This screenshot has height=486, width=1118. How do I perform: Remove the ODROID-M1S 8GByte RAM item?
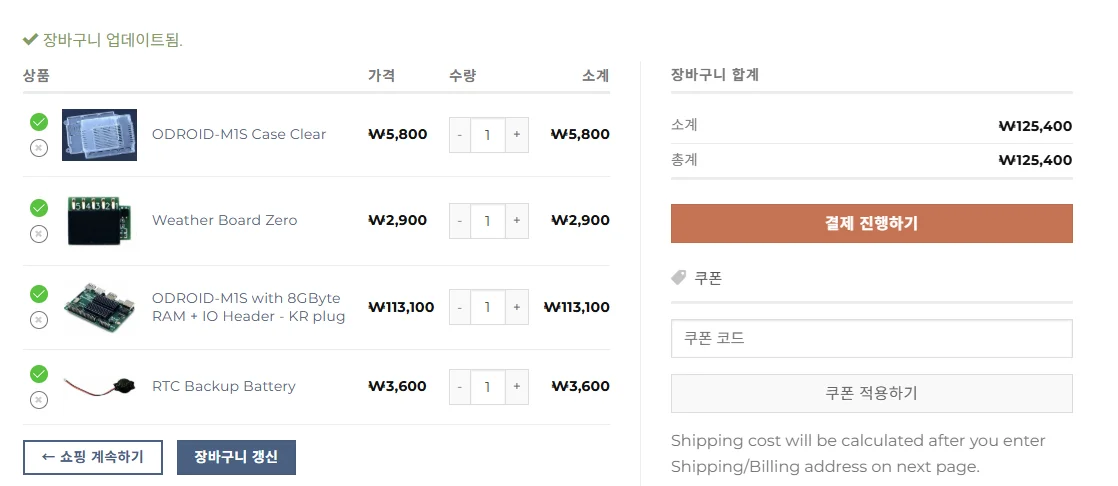(x=39, y=320)
